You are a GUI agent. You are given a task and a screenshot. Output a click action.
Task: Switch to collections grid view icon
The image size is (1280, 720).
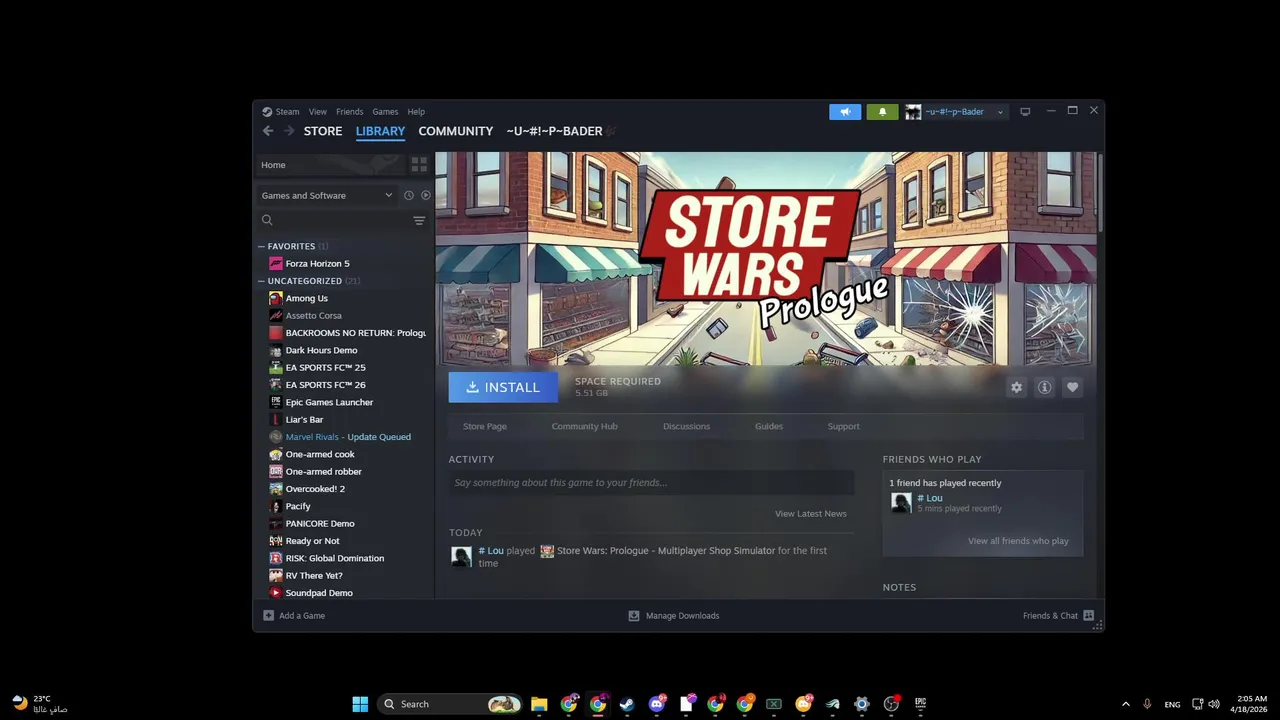coord(419,165)
